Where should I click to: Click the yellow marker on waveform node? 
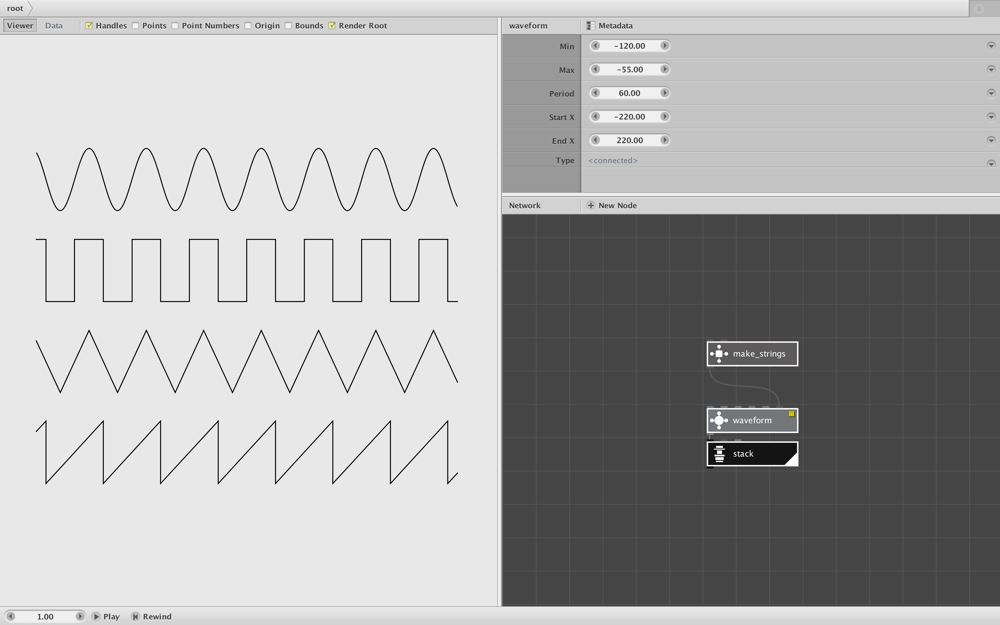(x=791, y=414)
